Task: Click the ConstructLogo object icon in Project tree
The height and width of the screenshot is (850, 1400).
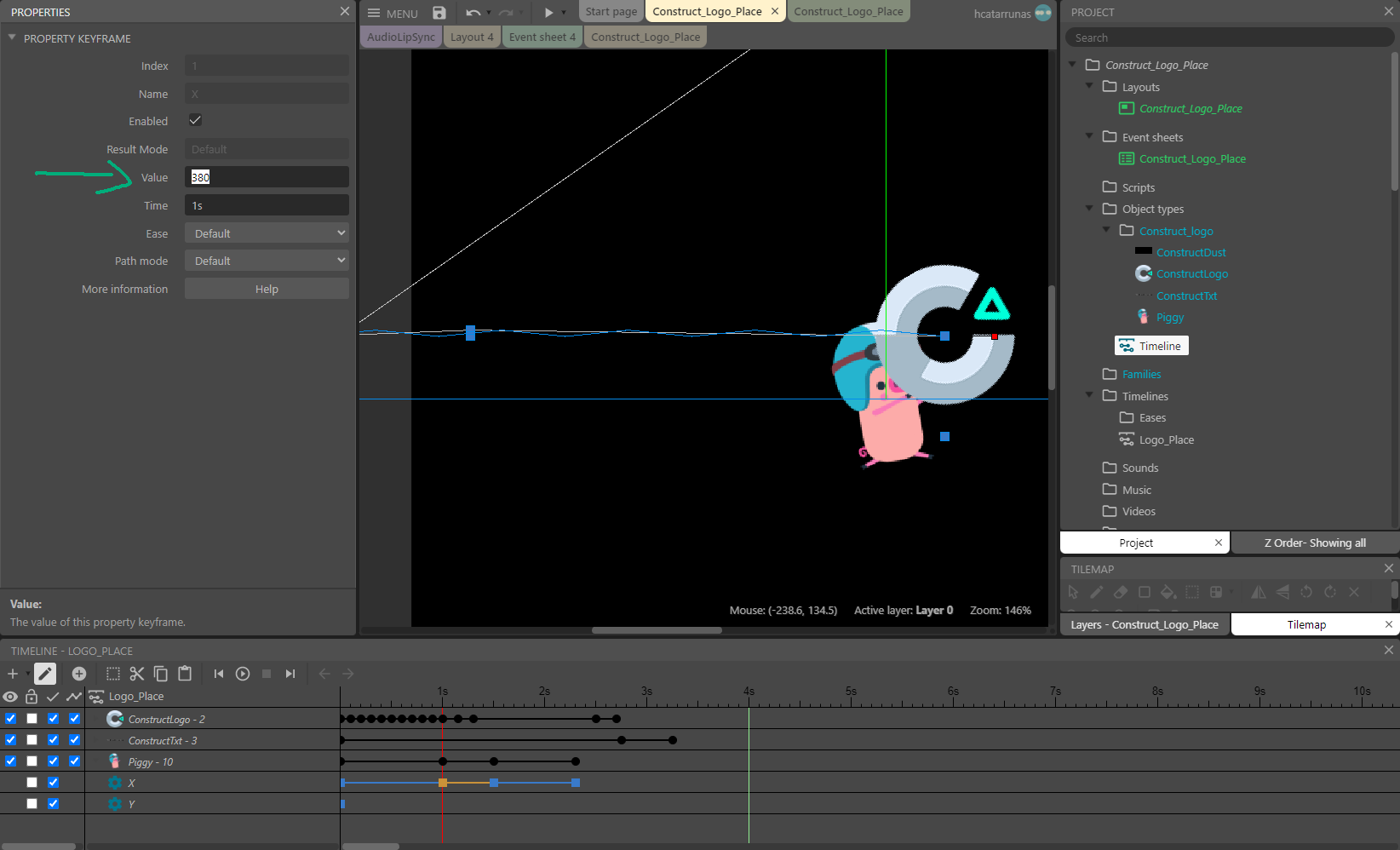Action: [x=1144, y=273]
